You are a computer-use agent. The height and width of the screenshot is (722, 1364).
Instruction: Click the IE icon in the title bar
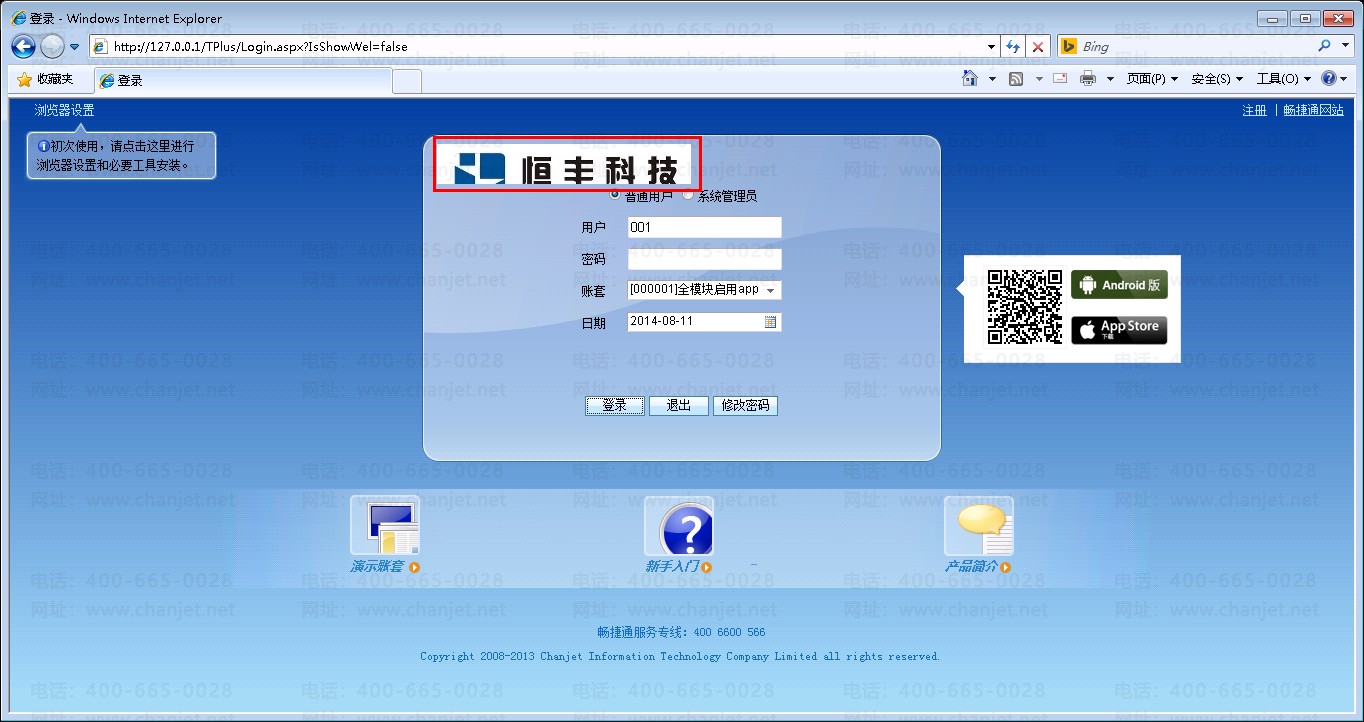pos(19,18)
